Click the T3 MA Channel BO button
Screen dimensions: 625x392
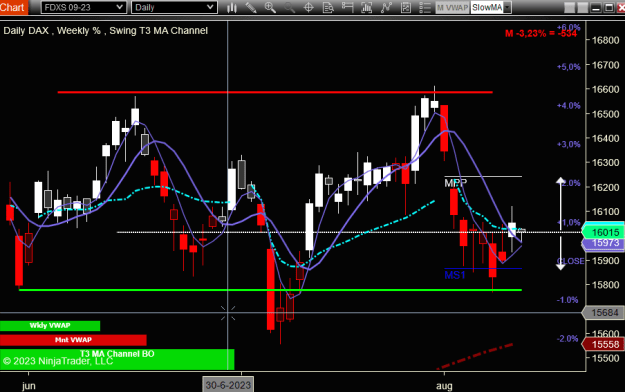pos(117,359)
